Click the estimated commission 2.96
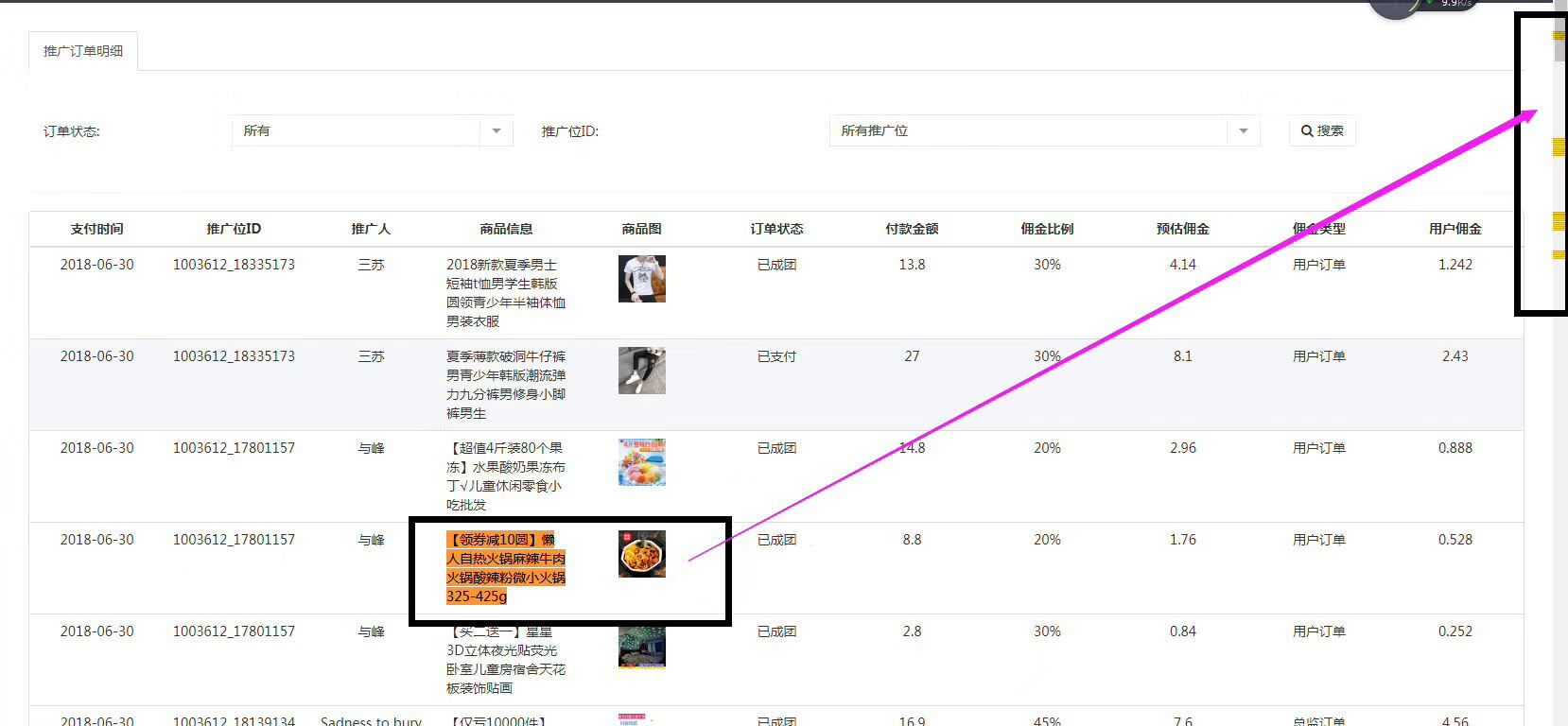Screen dimensions: 1568x726 [x=1183, y=448]
